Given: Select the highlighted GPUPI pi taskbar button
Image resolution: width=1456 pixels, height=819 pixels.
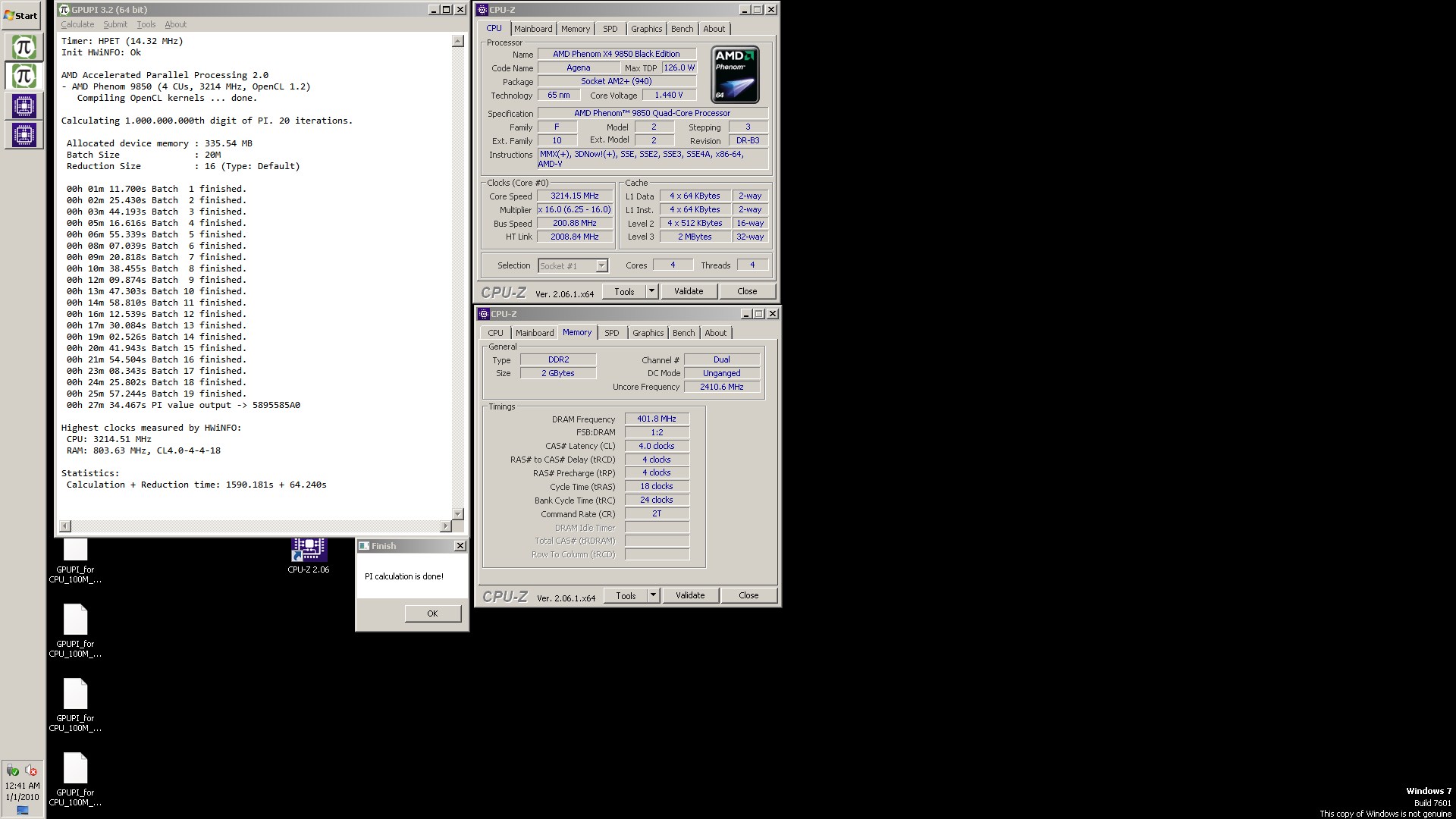Looking at the screenshot, I should pyautogui.click(x=24, y=76).
